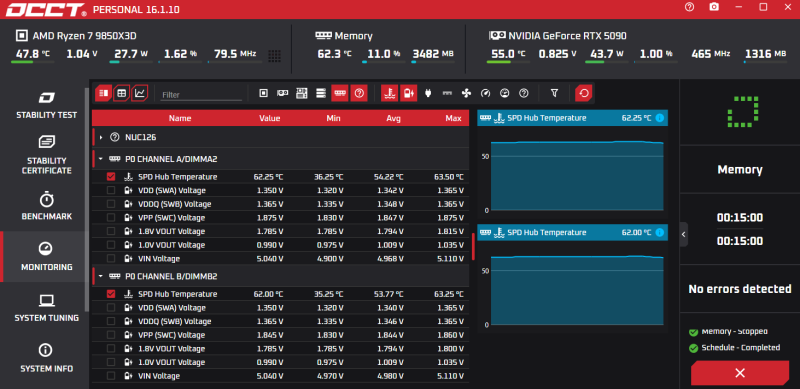Sort by the Avg column header
The width and height of the screenshot is (800, 389).
point(393,118)
